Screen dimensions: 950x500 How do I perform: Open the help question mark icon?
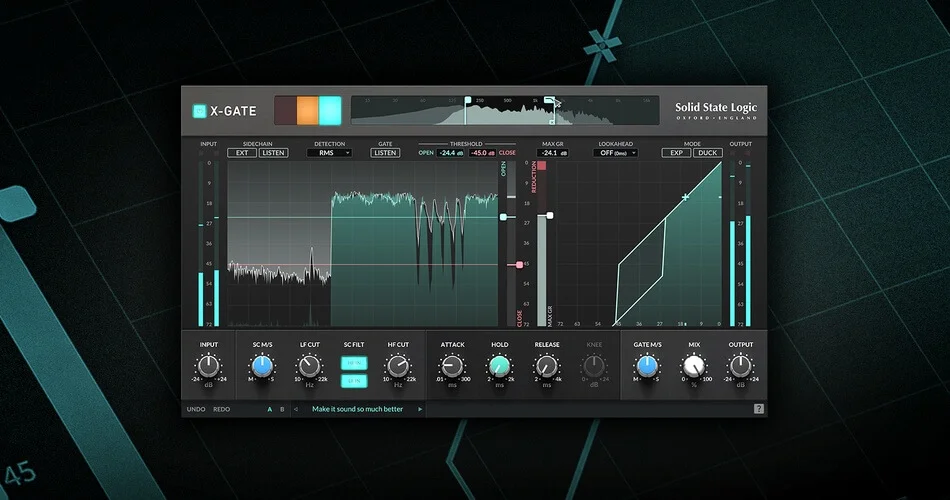759,409
